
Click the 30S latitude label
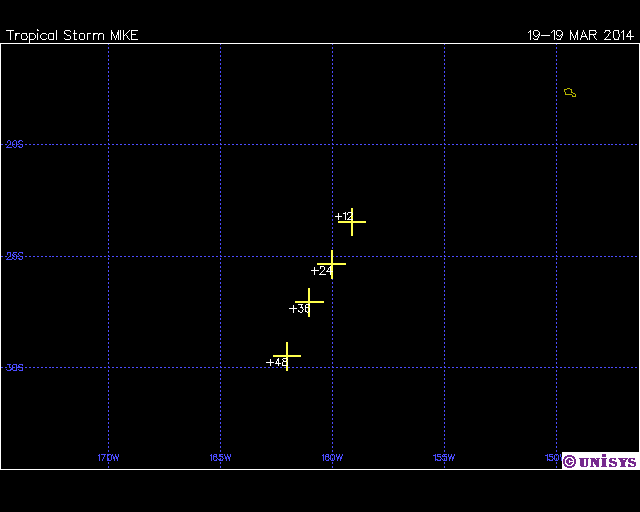point(14,368)
